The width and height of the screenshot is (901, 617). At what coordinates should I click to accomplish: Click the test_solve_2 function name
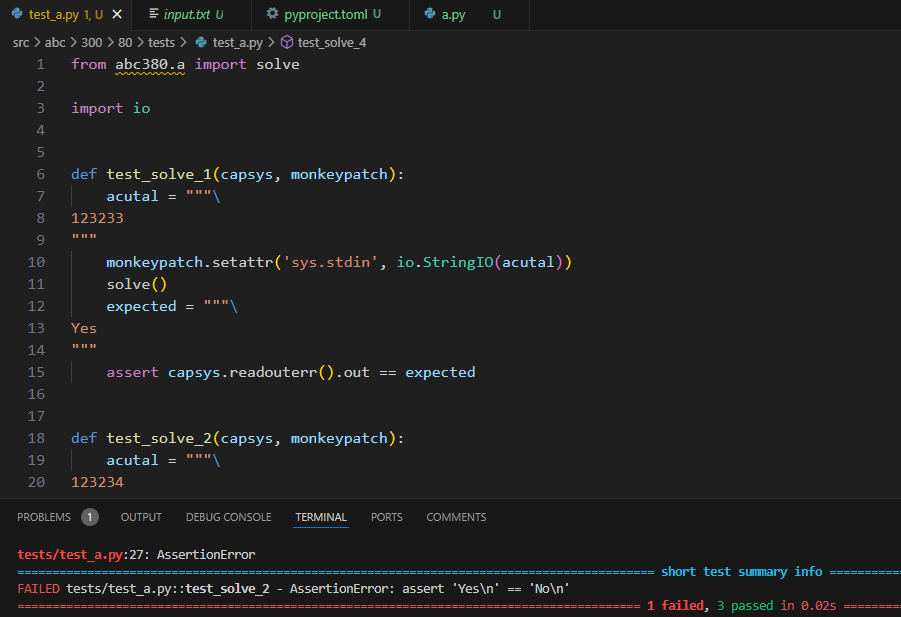click(x=159, y=438)
